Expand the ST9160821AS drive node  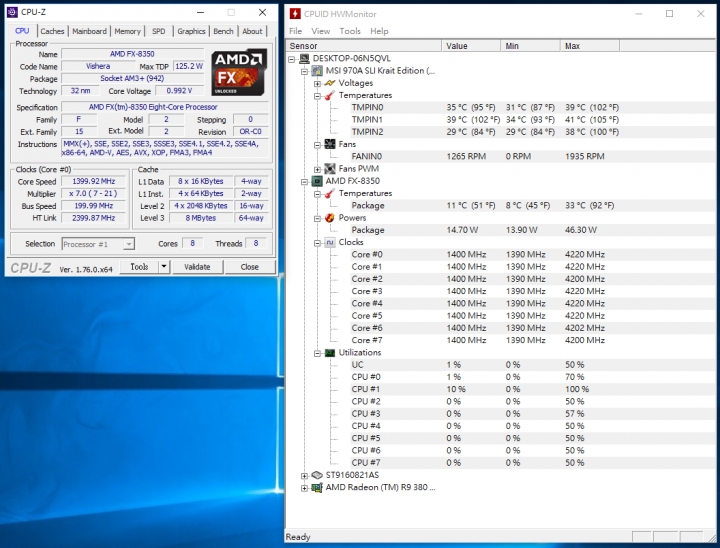point(304,475)
